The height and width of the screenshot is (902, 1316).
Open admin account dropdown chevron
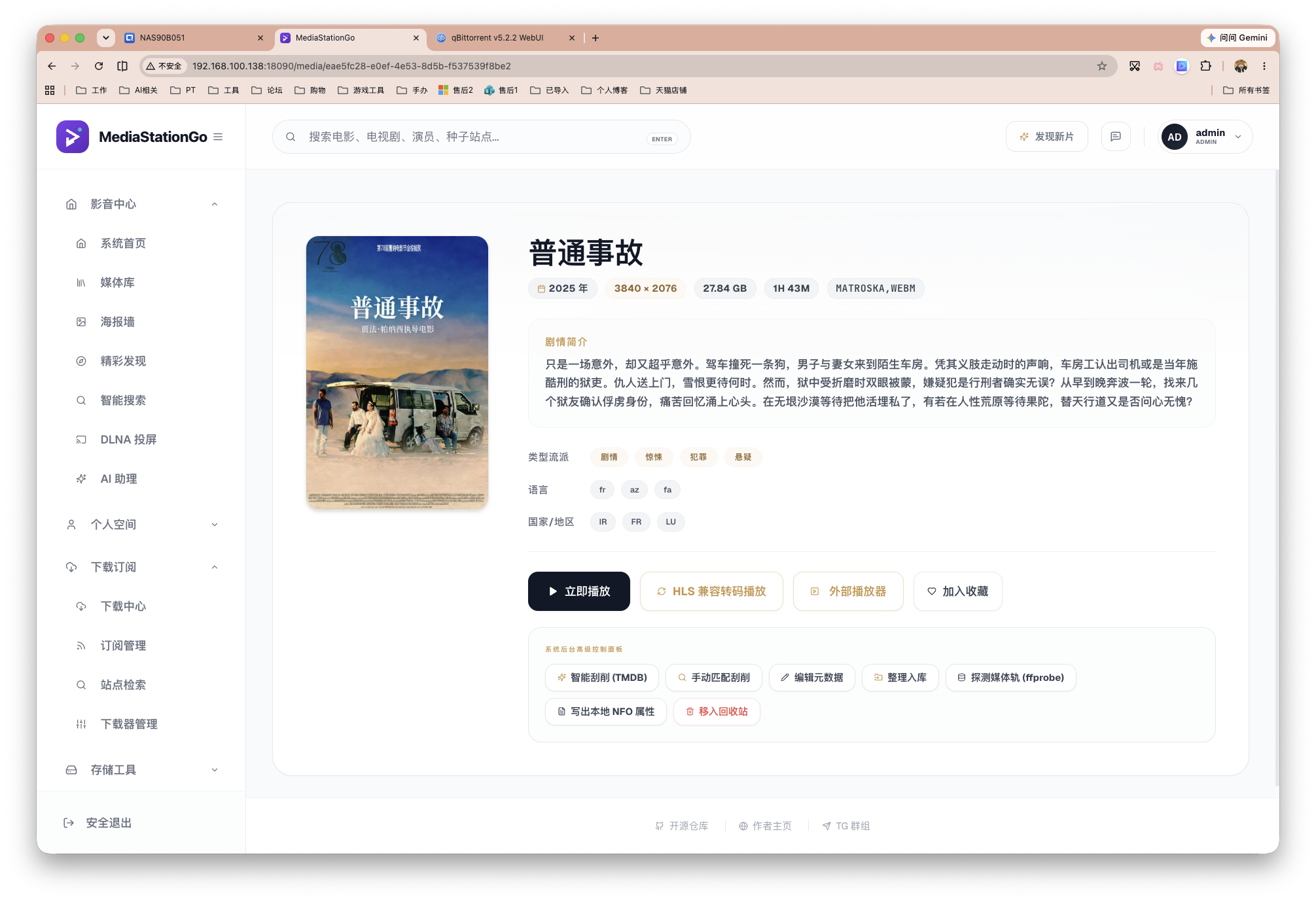point(1238,137)
